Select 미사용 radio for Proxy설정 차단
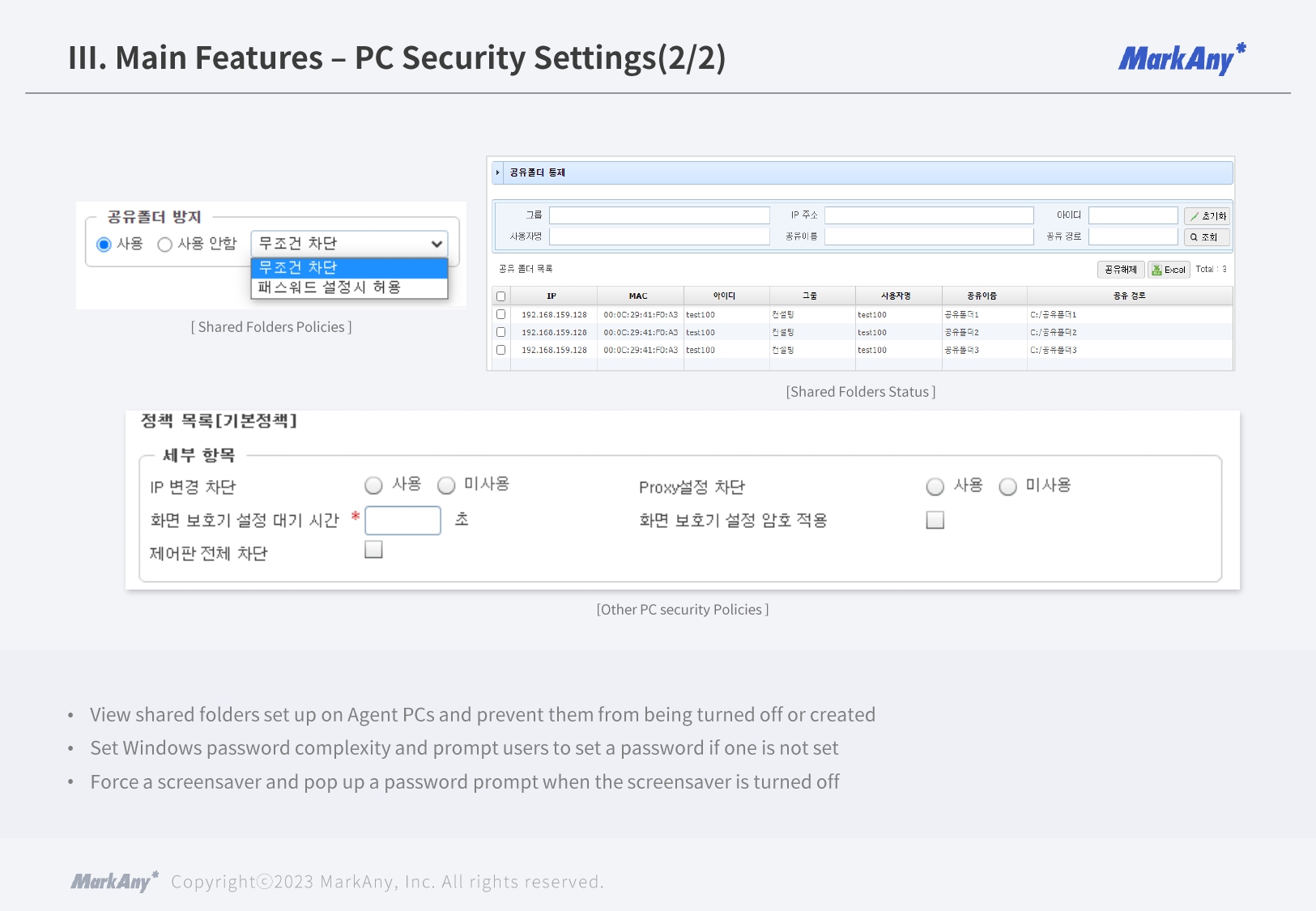 [x=1007, y=487]
